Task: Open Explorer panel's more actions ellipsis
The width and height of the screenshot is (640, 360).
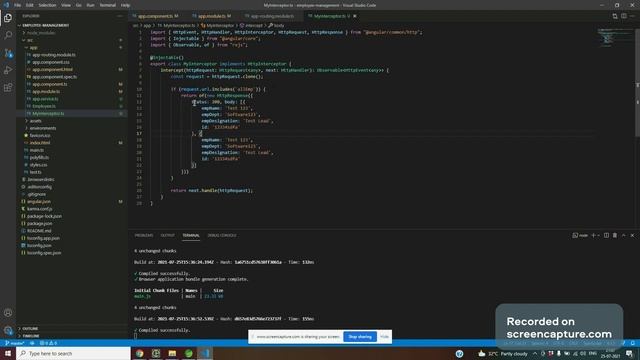Action: [x=120, y=16]
